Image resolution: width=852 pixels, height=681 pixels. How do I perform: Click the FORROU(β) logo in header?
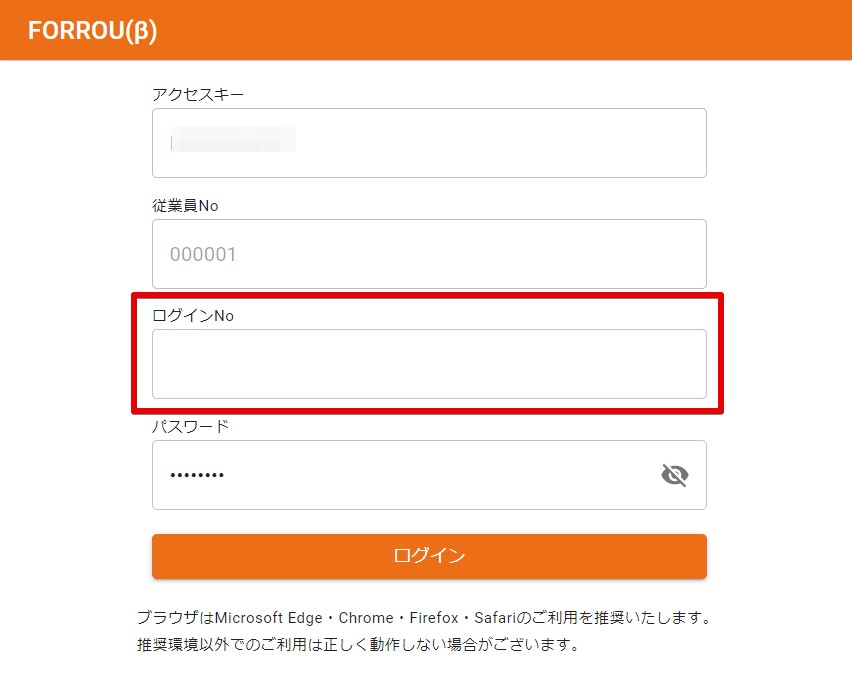92,30
